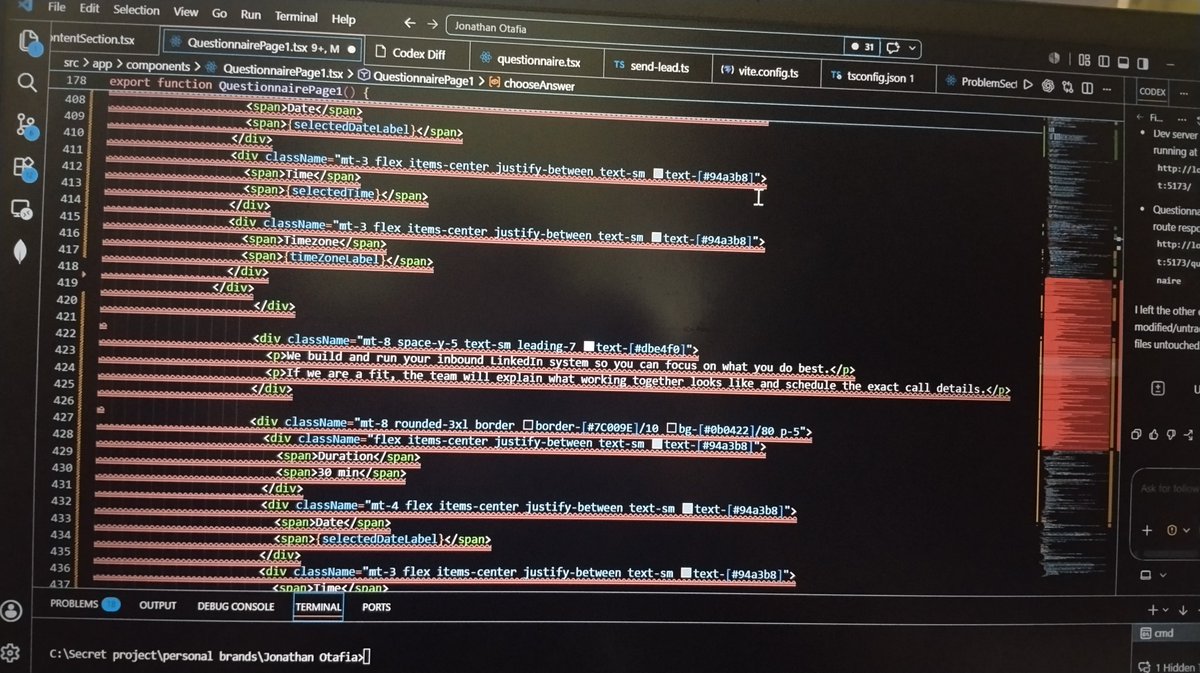Open the Codex panel ellipsis menu
This screenshot has height=673, width=1200.
point(1183,92)
